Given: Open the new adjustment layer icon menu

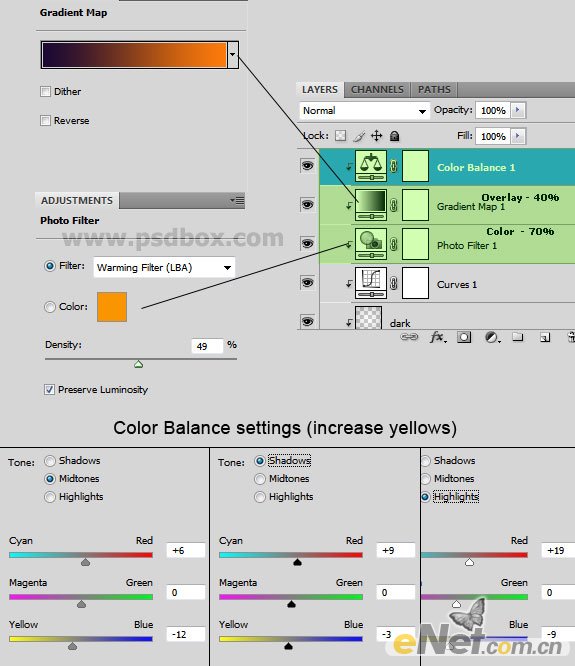Looking at the screenshot, I should (x=492, y=338).
